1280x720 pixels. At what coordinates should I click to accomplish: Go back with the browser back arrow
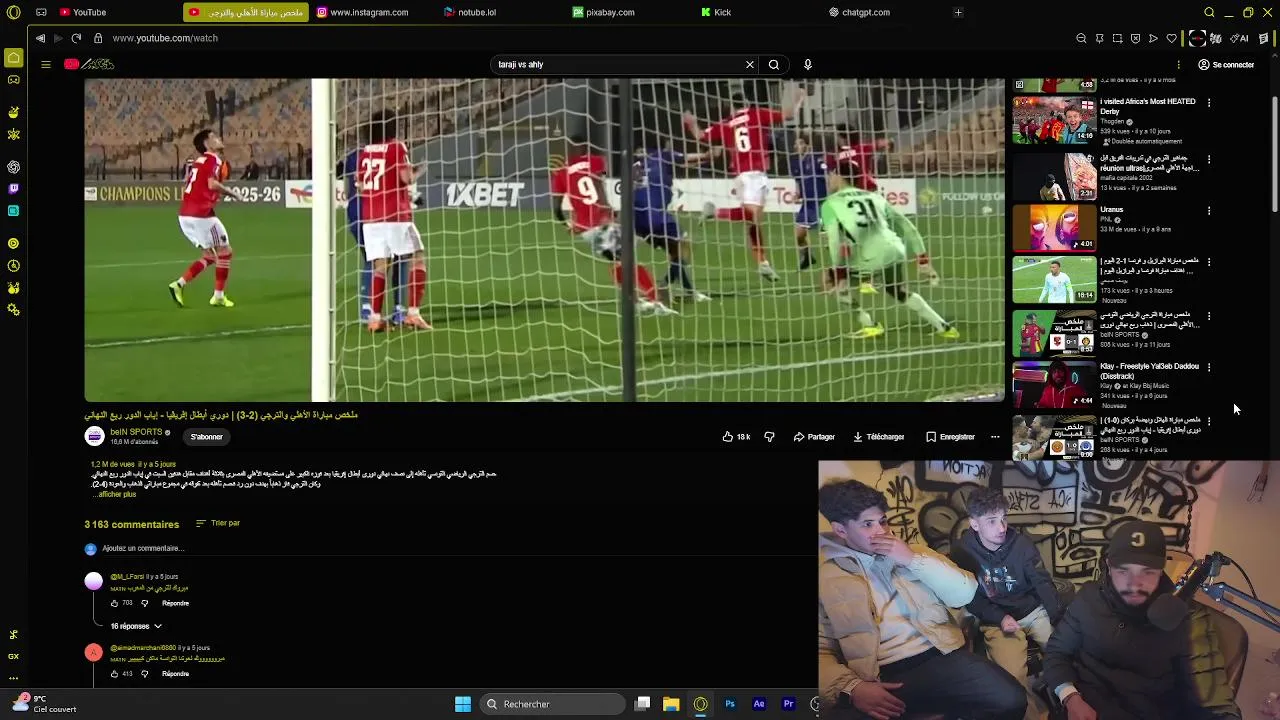[x=40, y=38]
